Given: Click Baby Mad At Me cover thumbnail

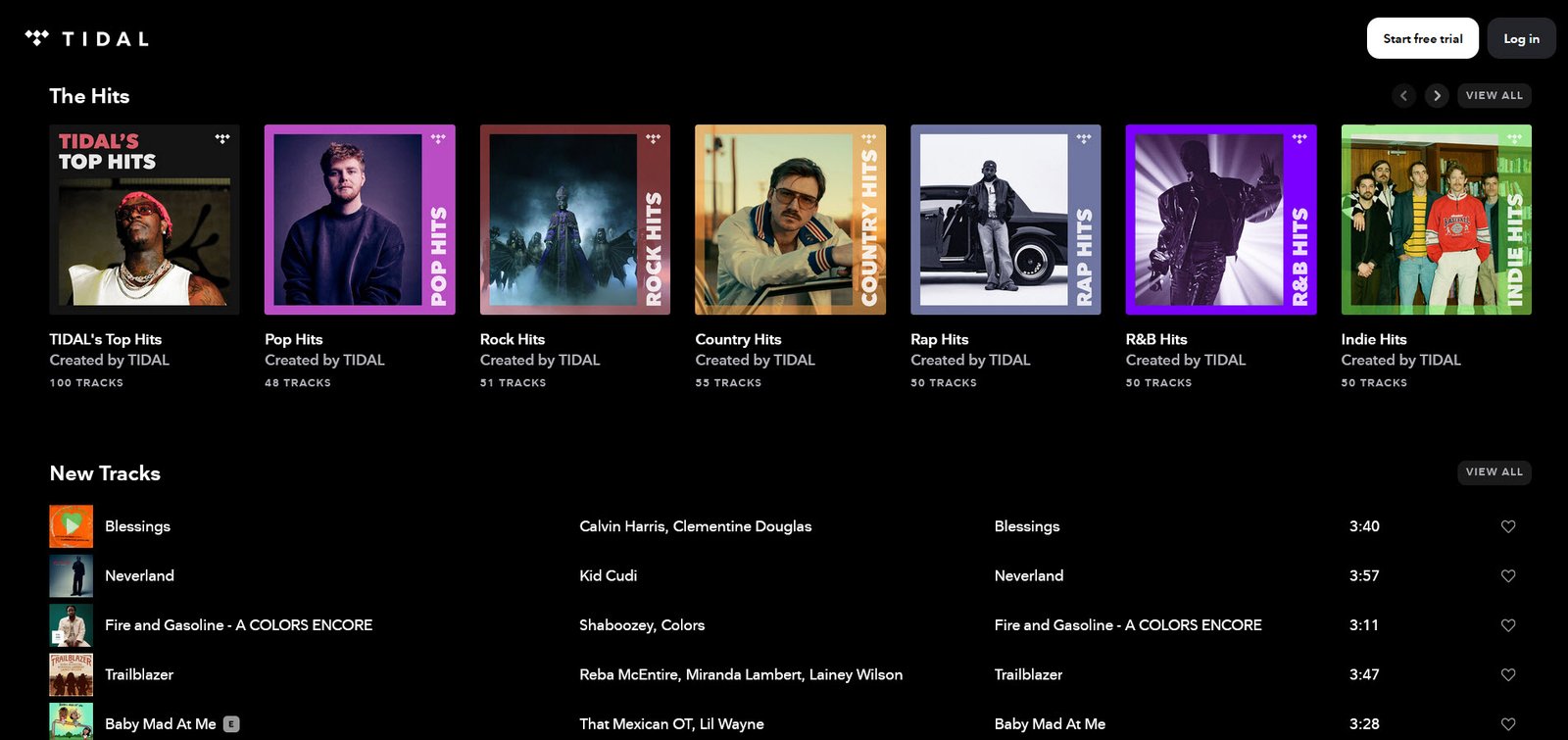Looking at the screenshot, I should pyautogui.click(x=72, y=721).
